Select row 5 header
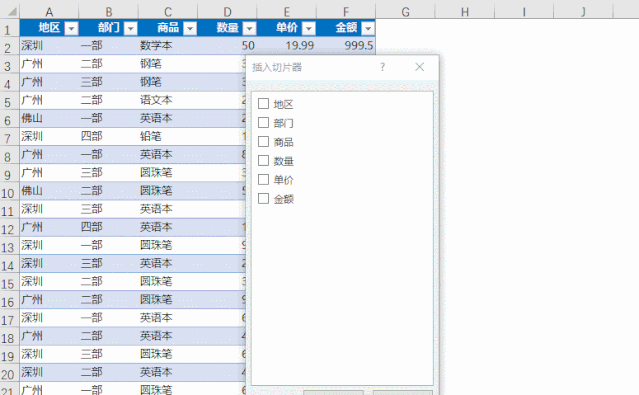Screen dimensions: 639x395 click(x=9, y=101)
